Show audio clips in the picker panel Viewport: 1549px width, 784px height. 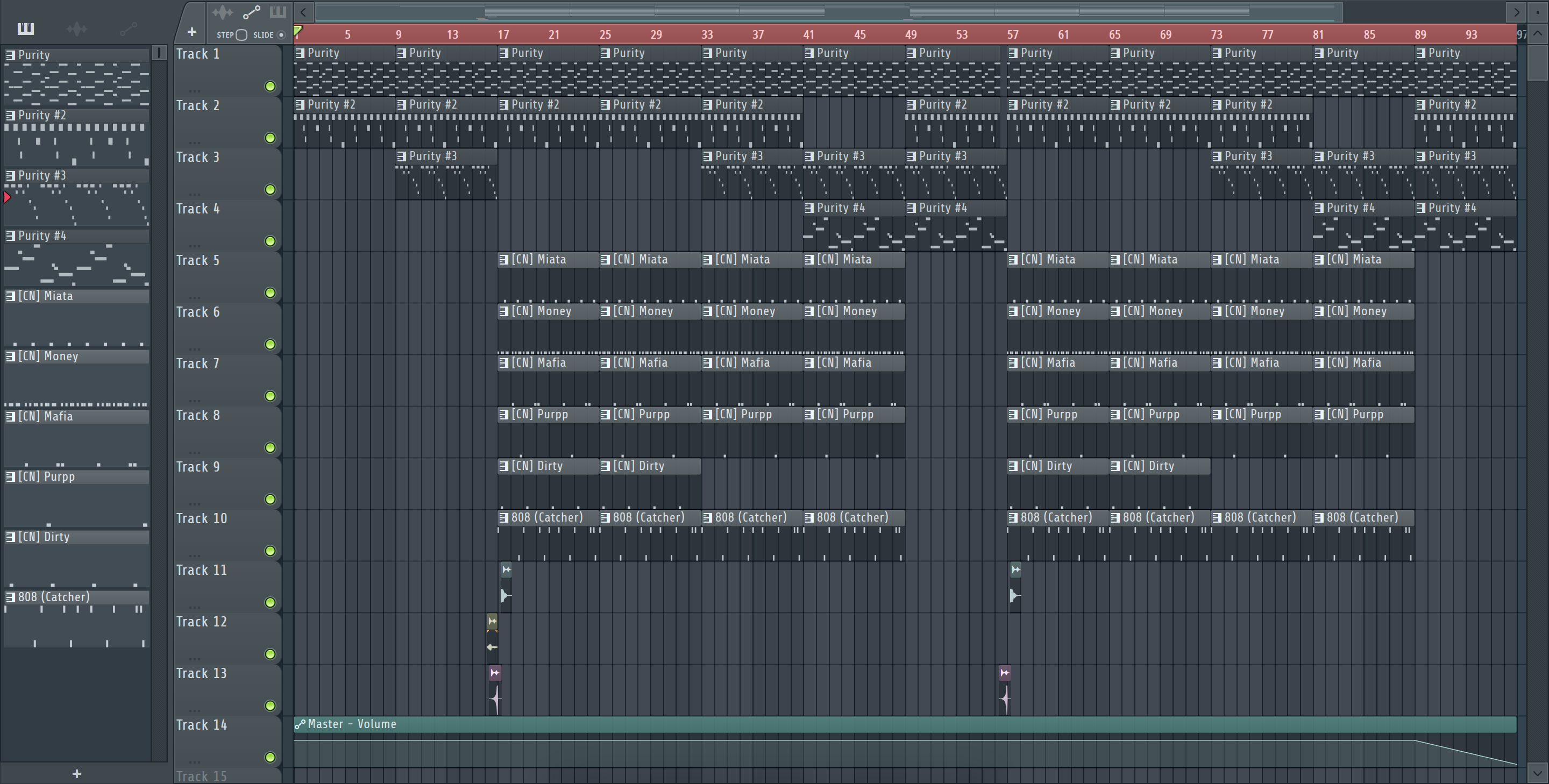pos(77,28)
